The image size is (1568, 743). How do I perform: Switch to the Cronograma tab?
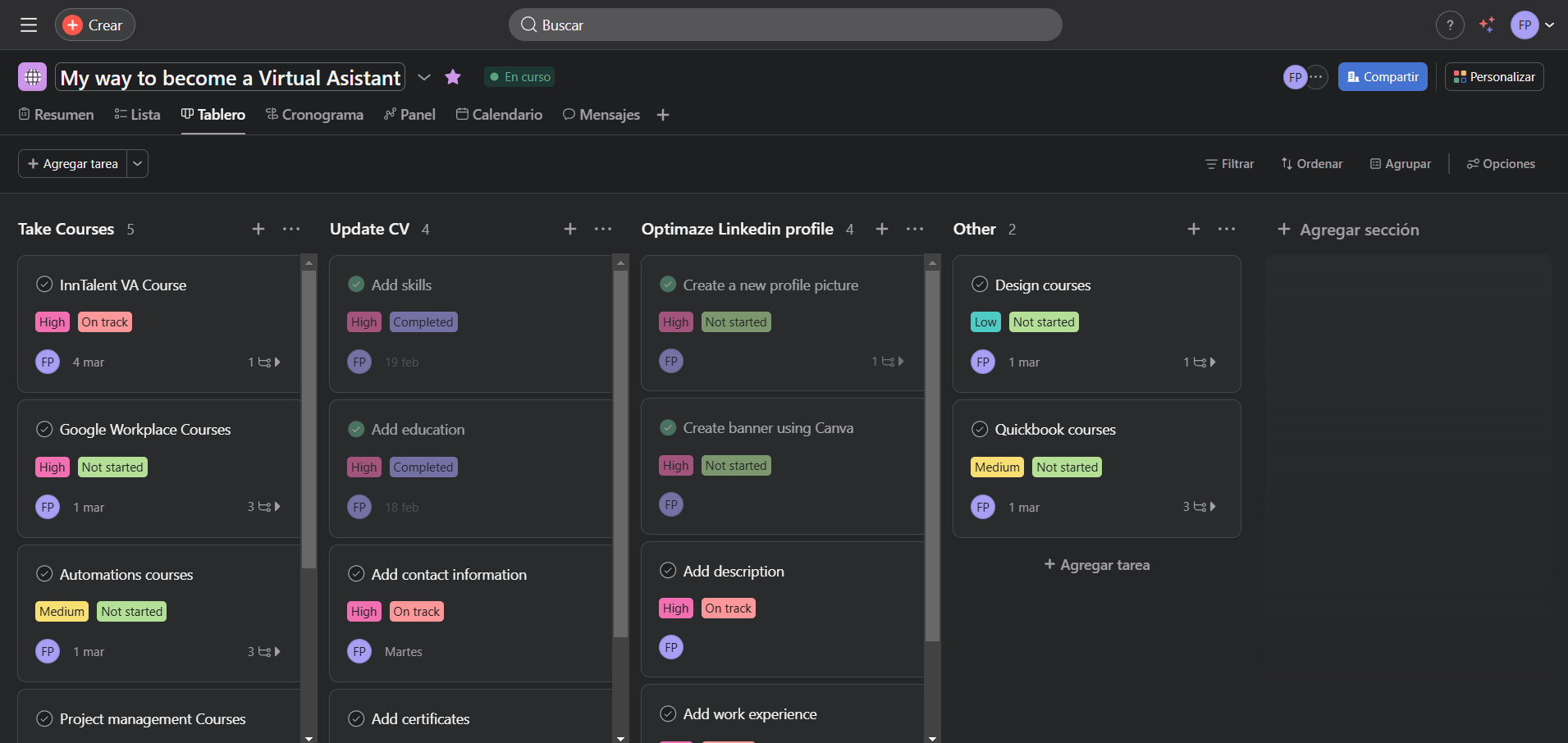pos(314,115)
